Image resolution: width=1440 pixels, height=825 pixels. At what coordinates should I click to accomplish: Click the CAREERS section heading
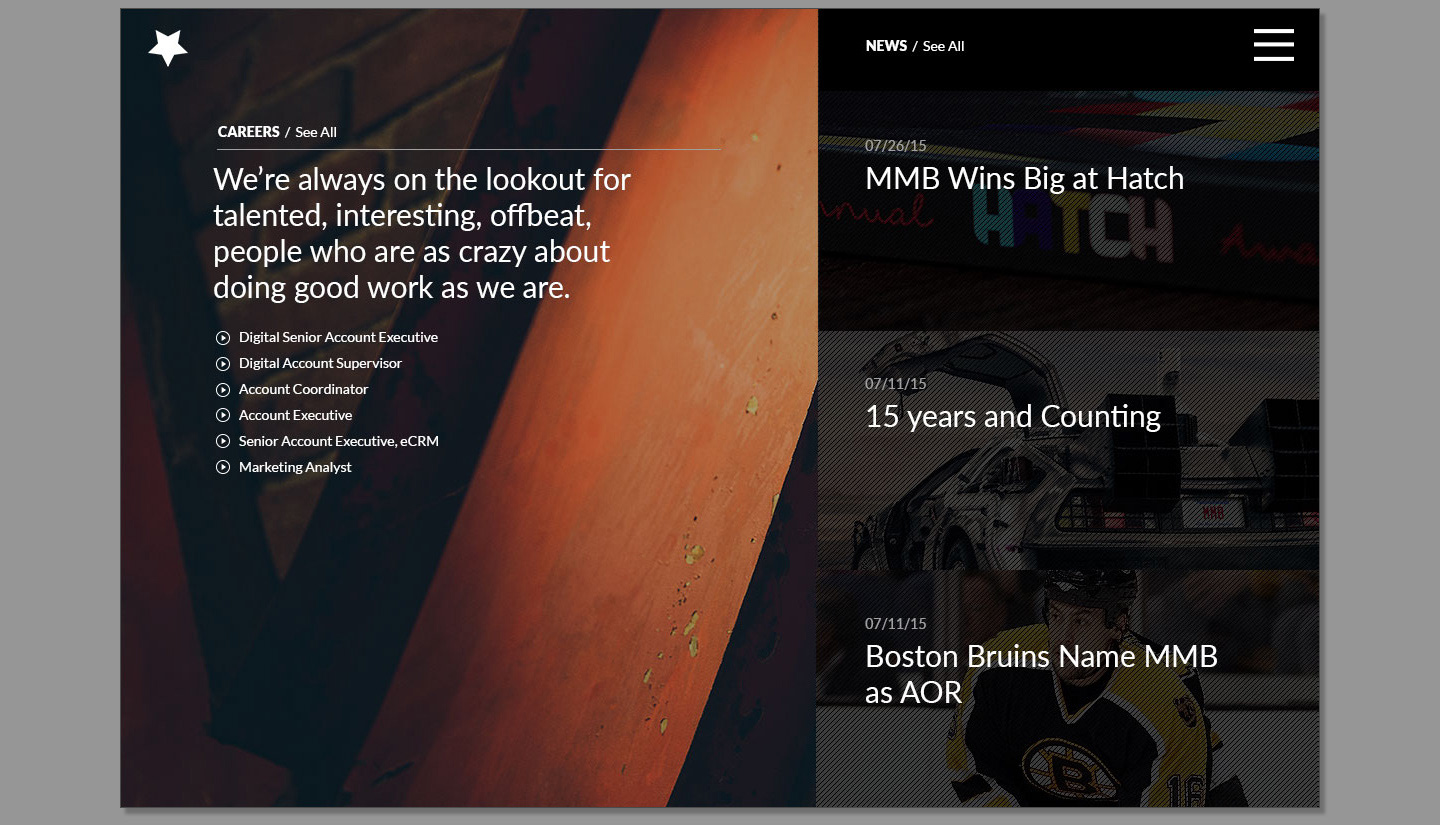click(249, 133)
